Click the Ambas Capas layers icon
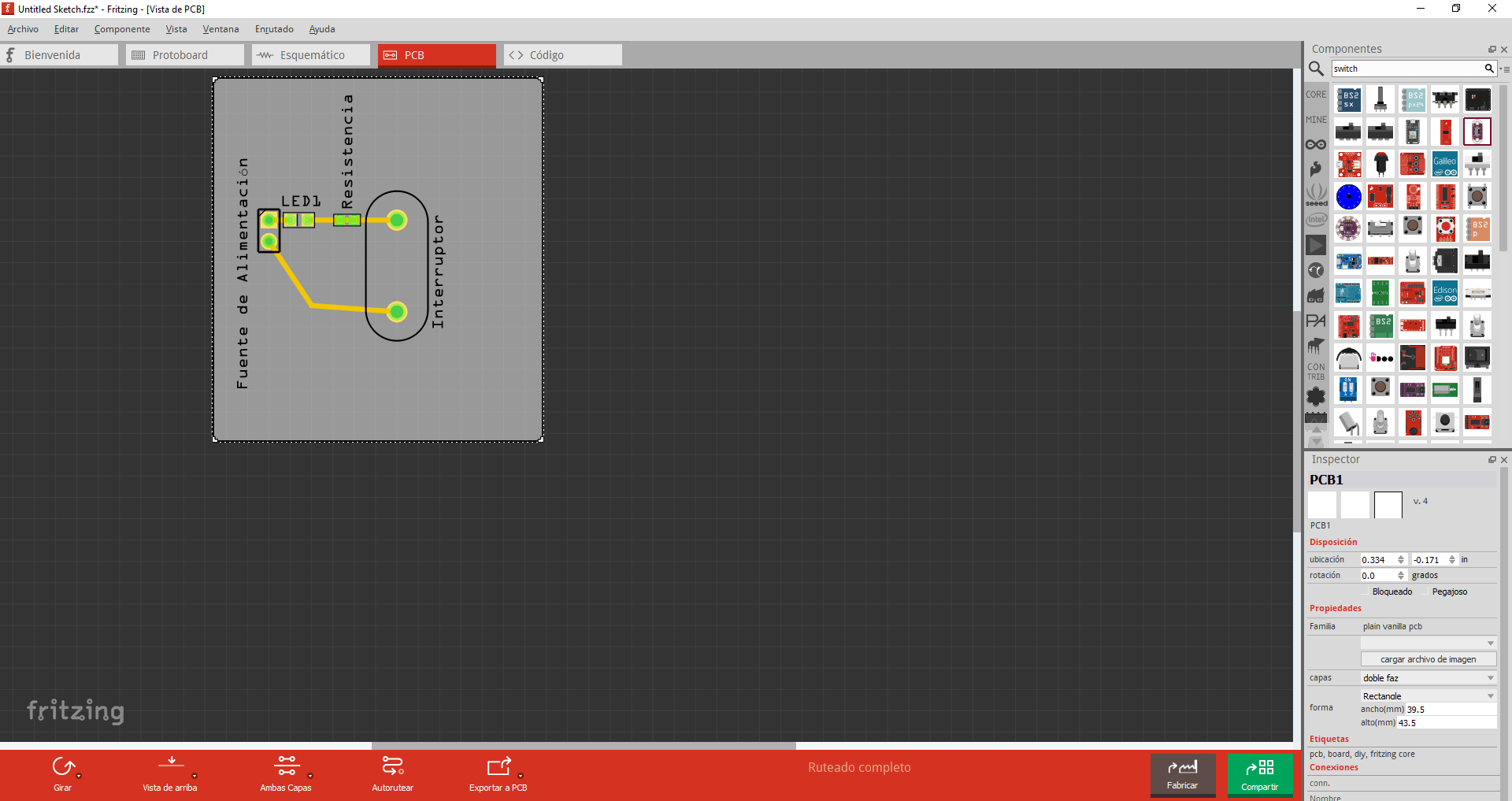The height and width of the screenshot is (801, 1512). pyautogui.click(x=286, y=766)
